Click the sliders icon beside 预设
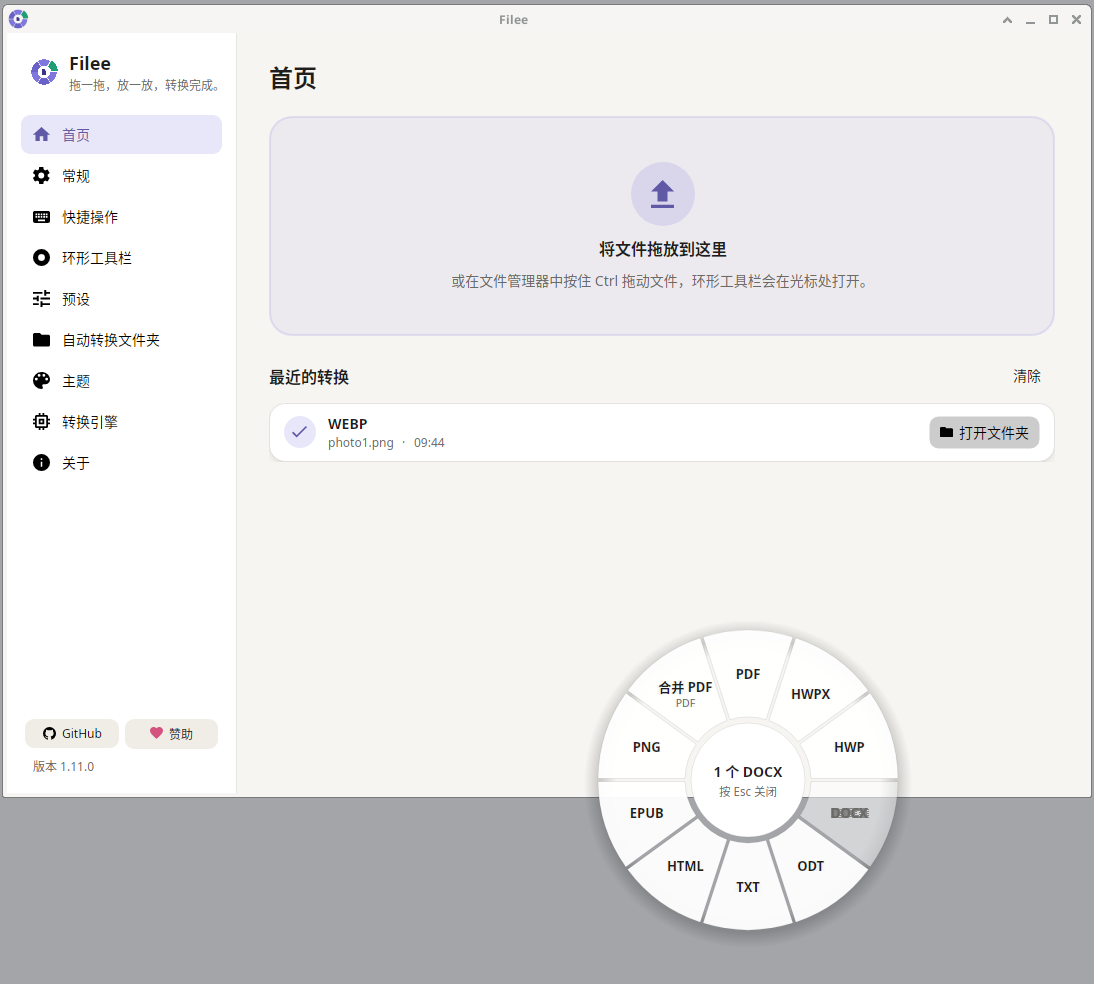 pyautogui.click(x=41, y=299)
